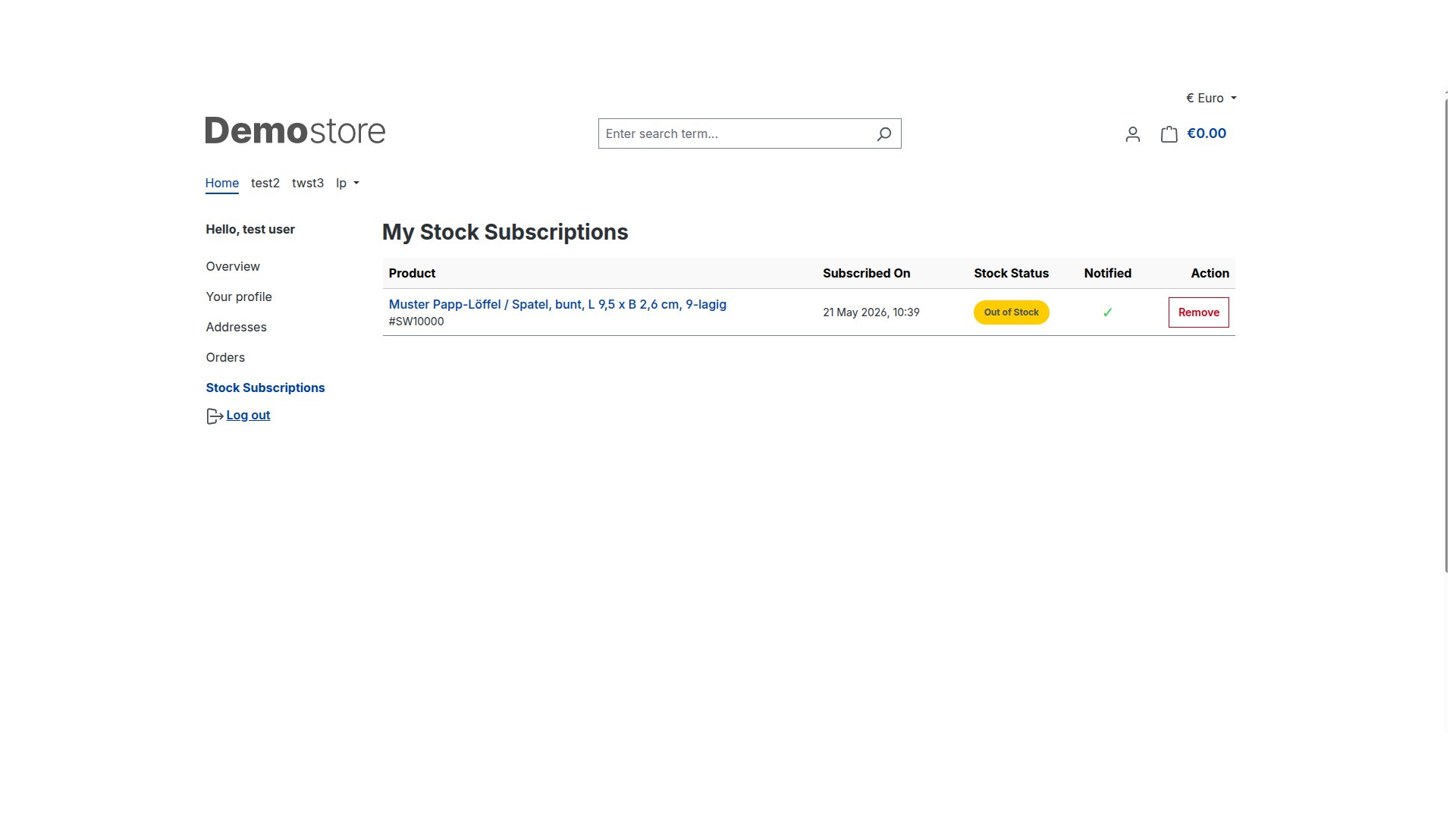
Task: Expand the lp navigation dropdown
Action: point(347,183)
